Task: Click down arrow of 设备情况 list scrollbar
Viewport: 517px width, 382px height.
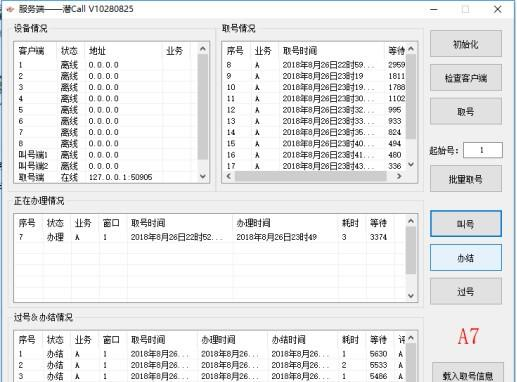Action: tap(203, 176)
